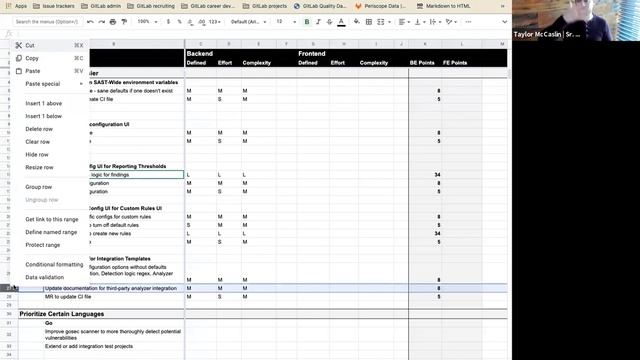Open the font size dropdown

(286, 22)
